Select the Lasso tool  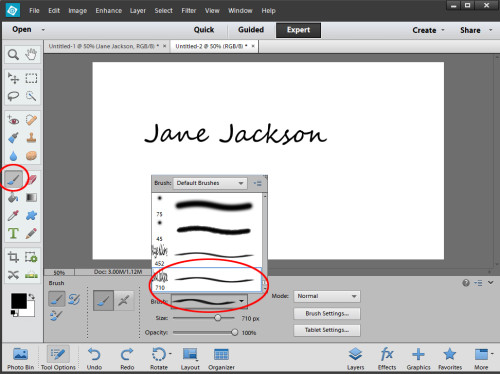(13, 96)
